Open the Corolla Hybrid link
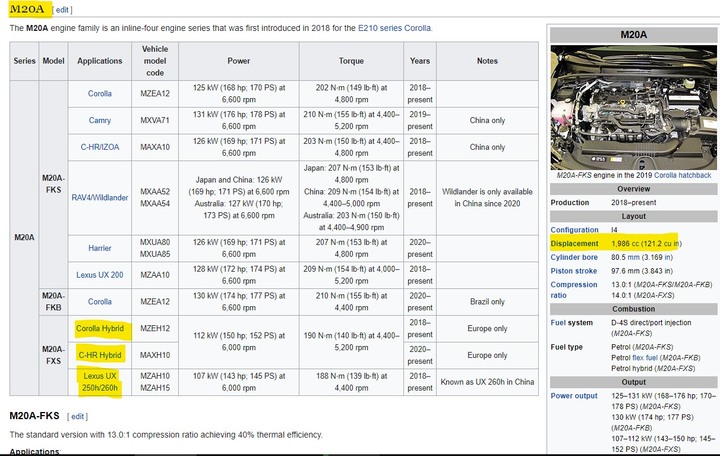The height and width of the screenshot is (456, 720). (x=100, y=328)
